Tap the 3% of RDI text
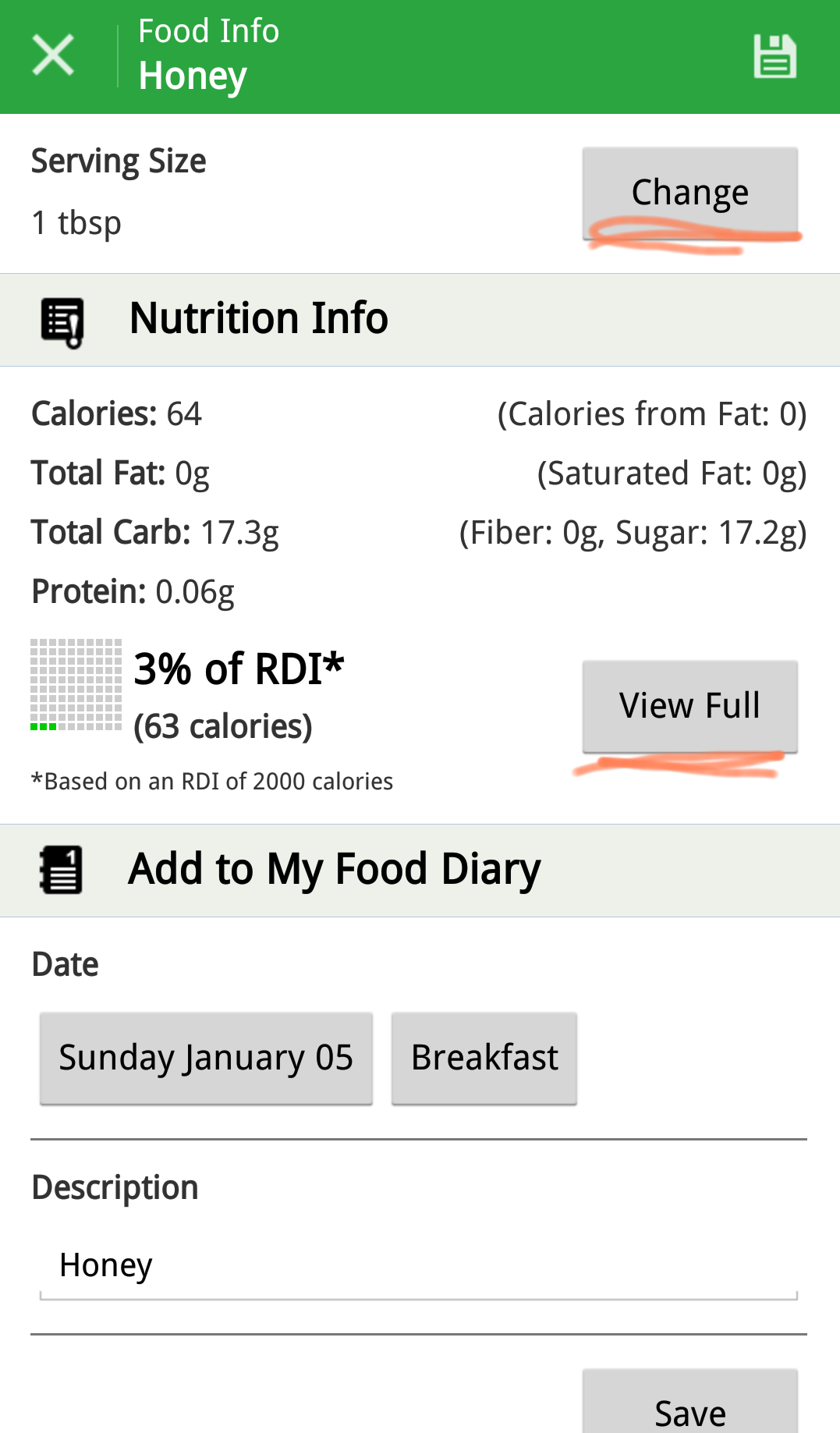Screen dimensions: 840x1433 (x=239, y=669)
